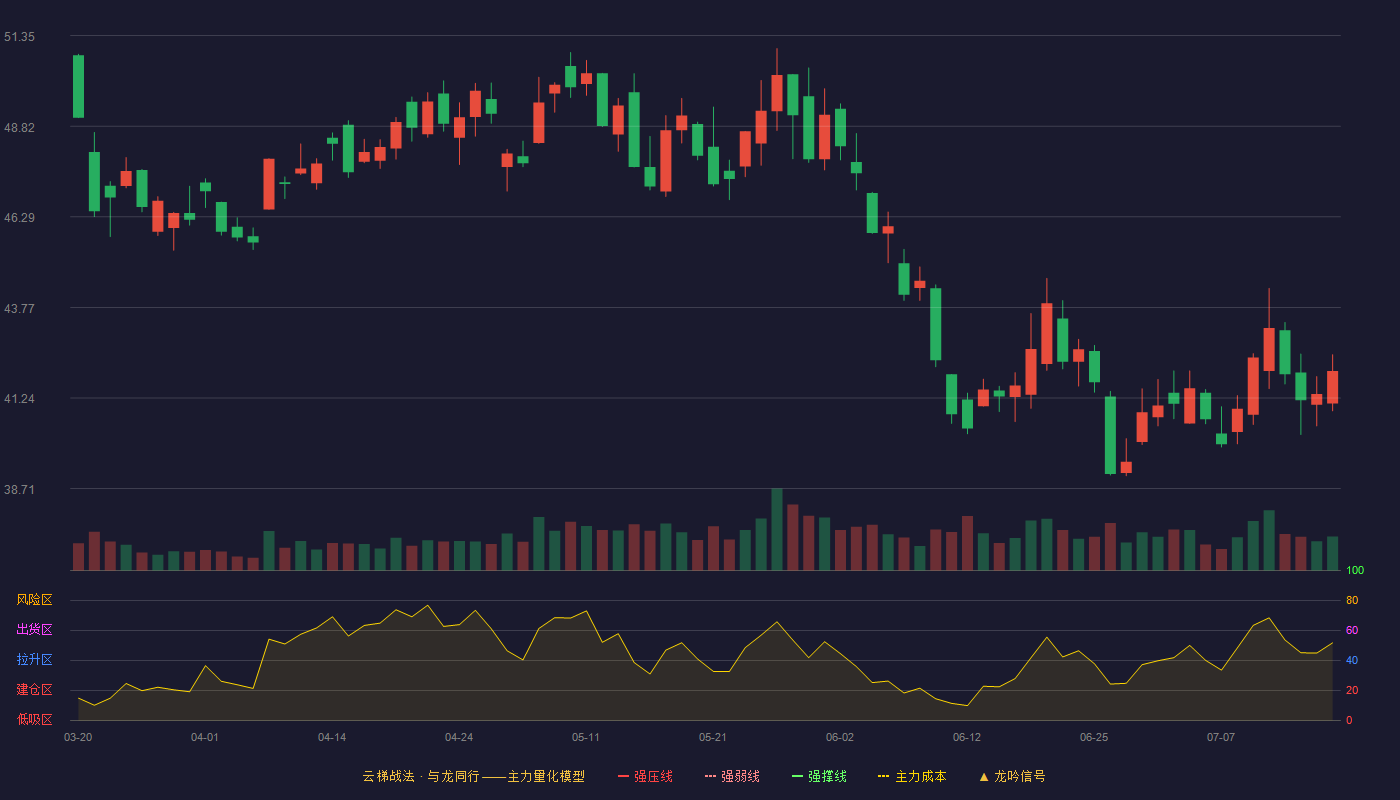Click the 51.35 price axis label

(x=19, y=37)
